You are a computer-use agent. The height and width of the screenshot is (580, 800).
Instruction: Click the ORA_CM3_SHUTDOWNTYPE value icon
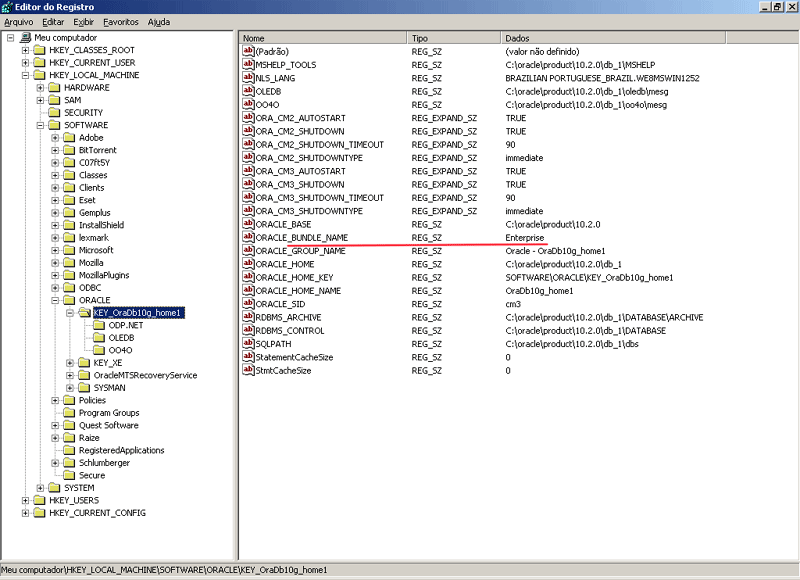[x=248, y=211]
